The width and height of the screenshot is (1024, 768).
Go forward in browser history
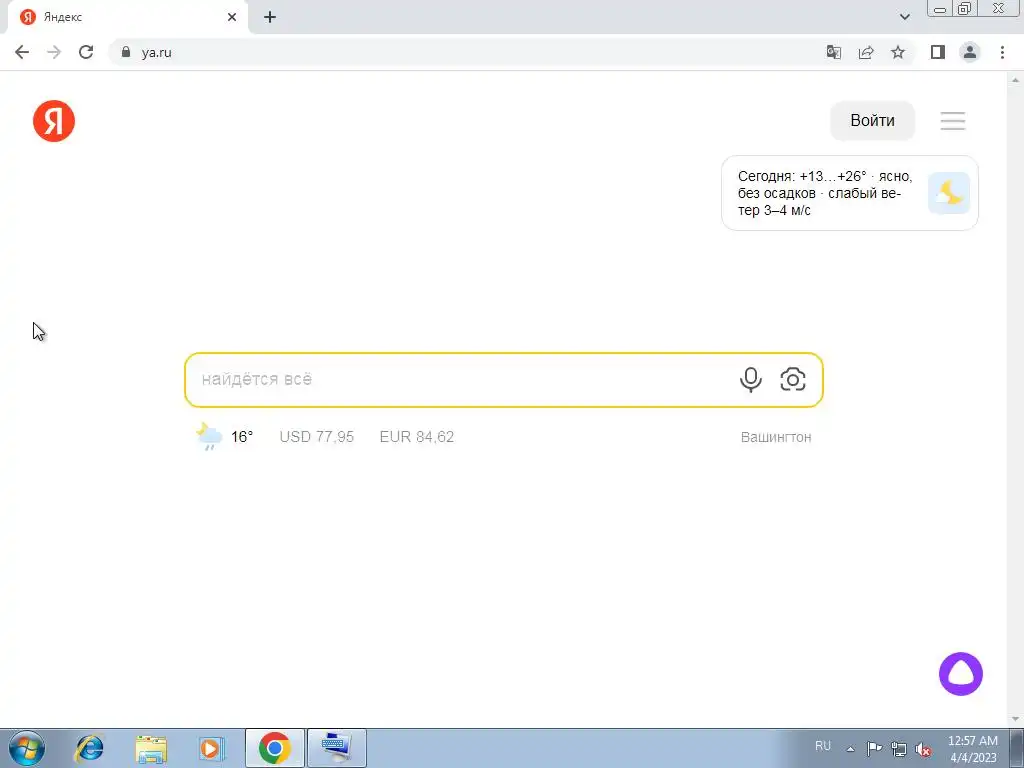54,52
